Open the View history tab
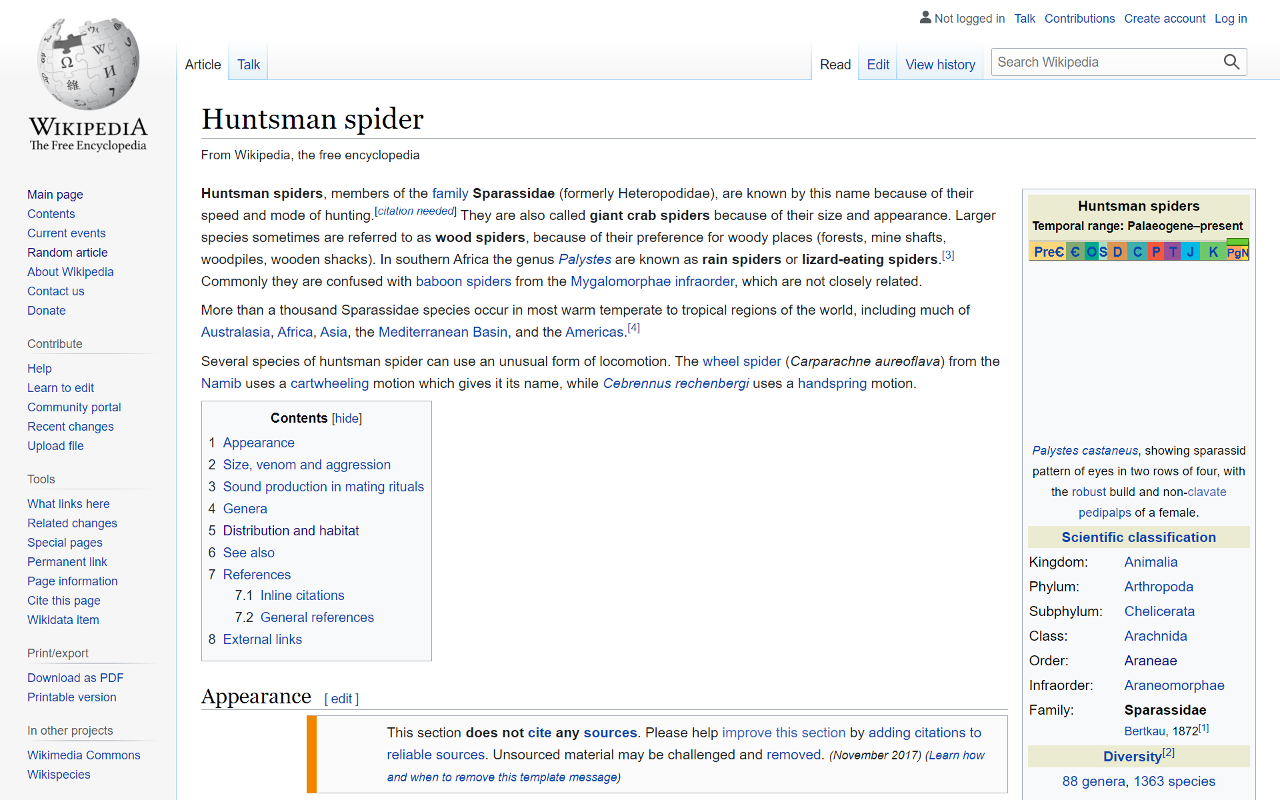The height and width of the screenshot is (800, 1280). coord(940,65)
